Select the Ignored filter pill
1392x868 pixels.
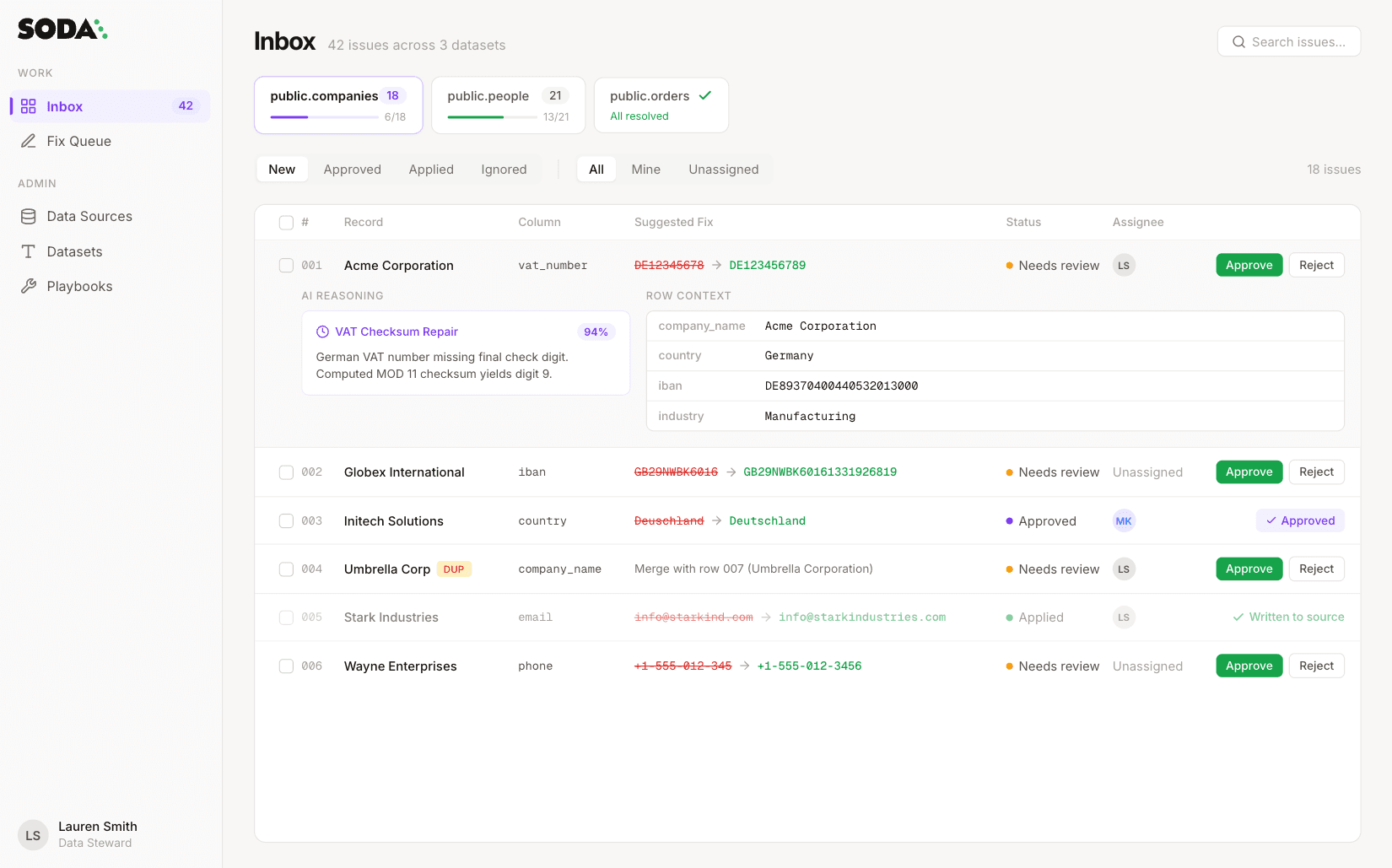[504, 169]
